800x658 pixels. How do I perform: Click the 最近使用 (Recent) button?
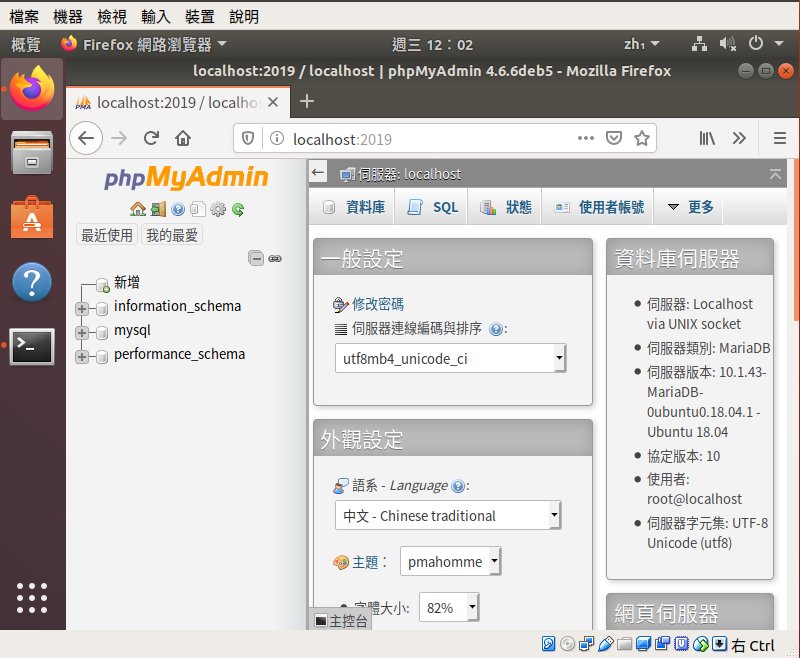(107, 235)
